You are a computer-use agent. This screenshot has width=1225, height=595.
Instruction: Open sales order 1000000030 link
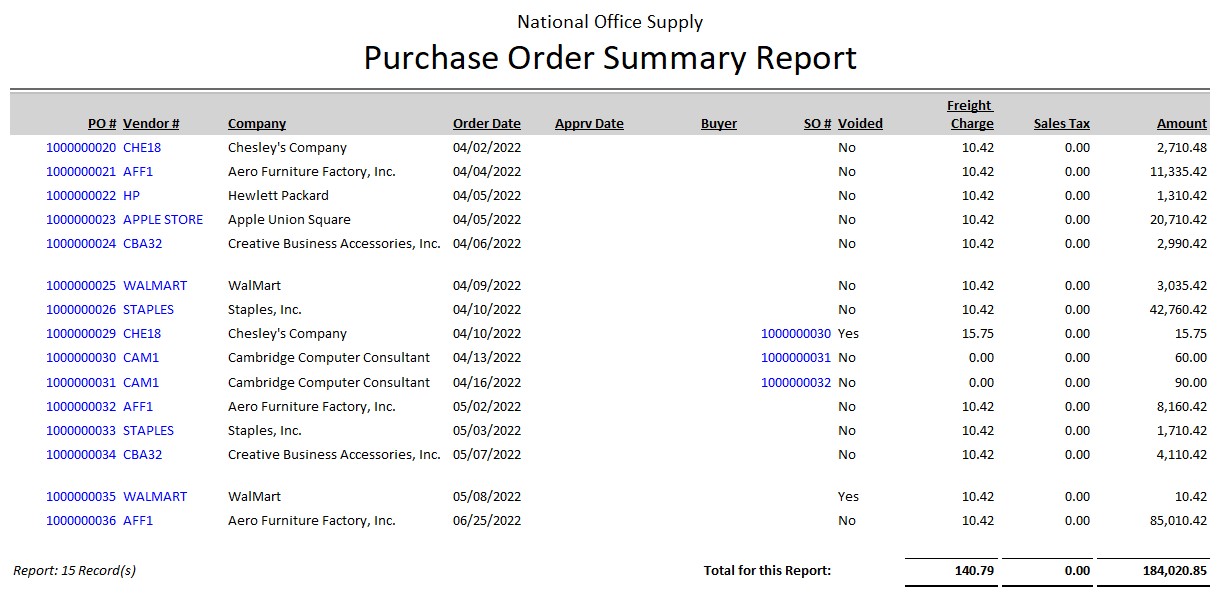click(796, 334)
